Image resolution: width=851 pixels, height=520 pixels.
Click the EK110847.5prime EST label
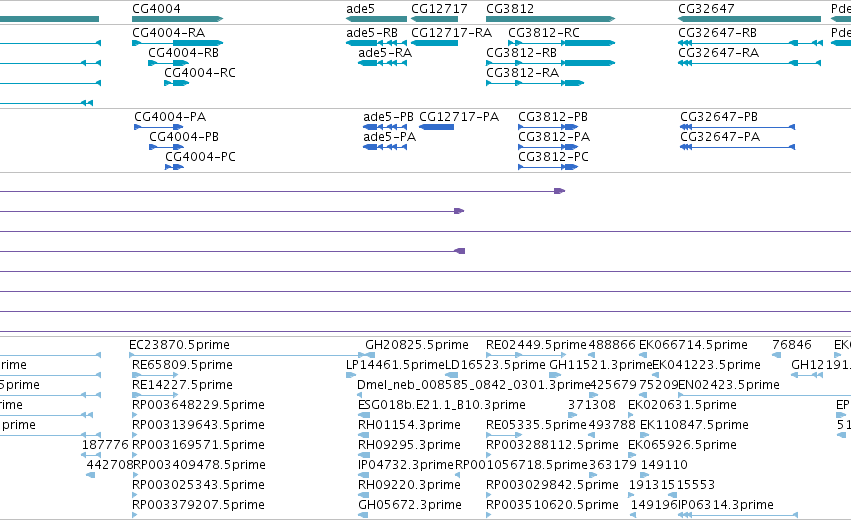[694, 425]
